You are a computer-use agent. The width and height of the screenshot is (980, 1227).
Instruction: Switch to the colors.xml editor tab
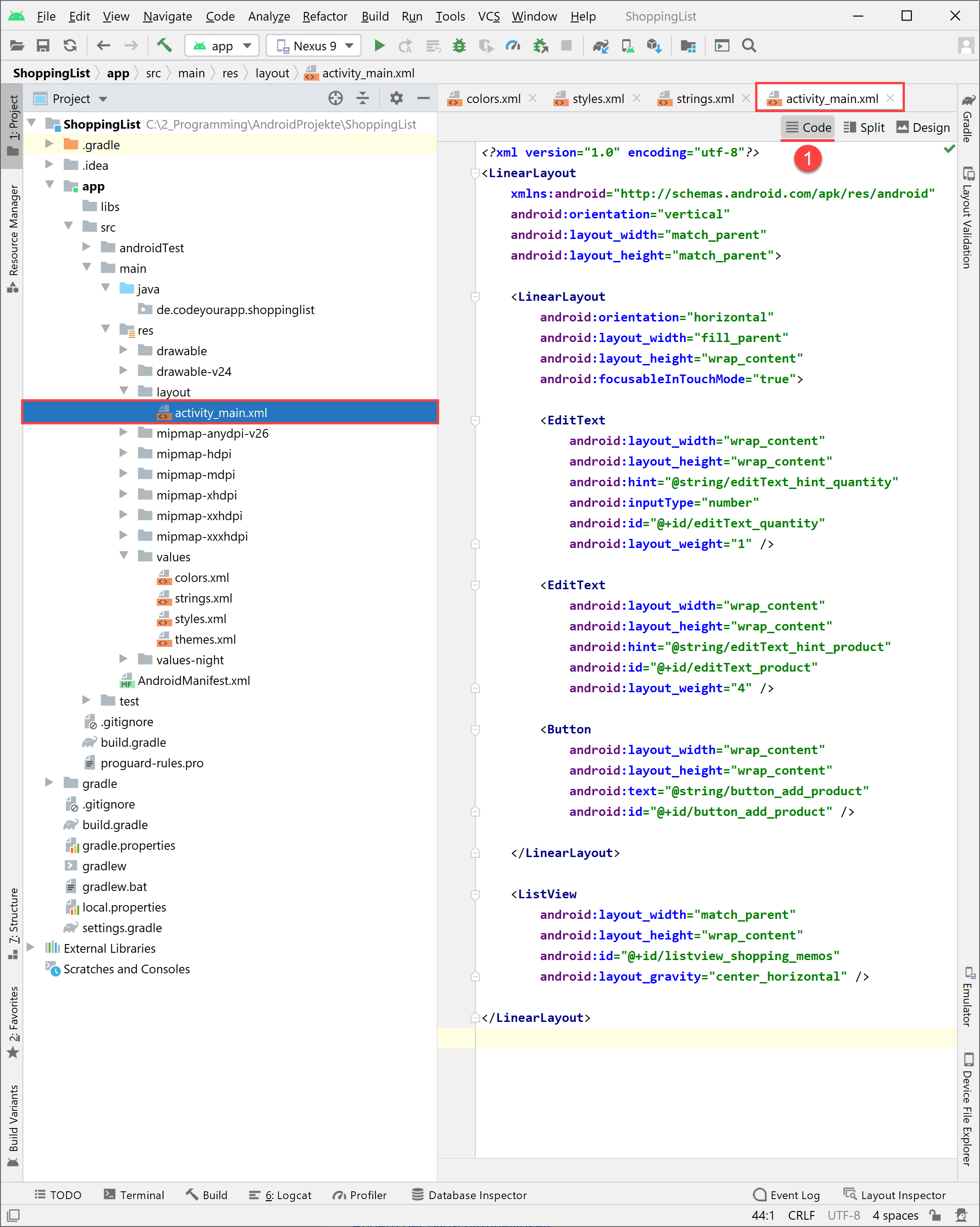[492, 98]
